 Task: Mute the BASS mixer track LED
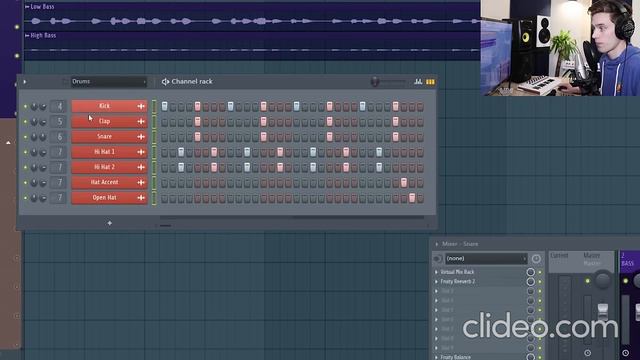click(626, 281)
